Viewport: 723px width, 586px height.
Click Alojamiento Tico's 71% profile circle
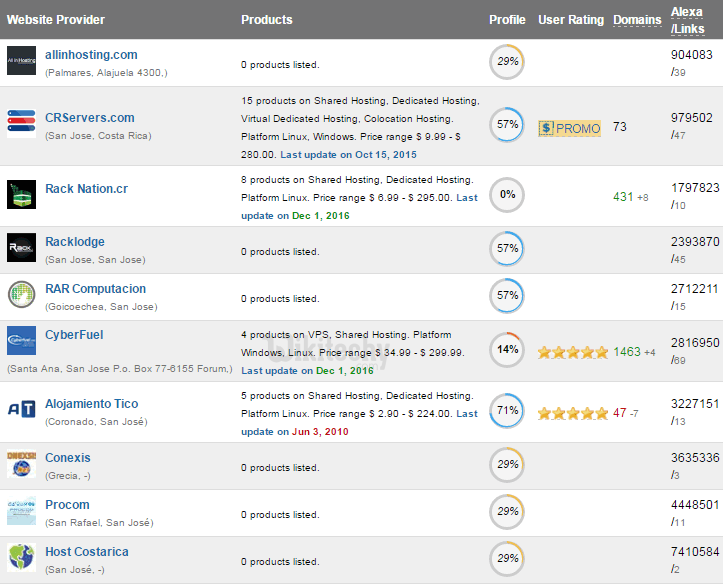[x=507, y=411]
